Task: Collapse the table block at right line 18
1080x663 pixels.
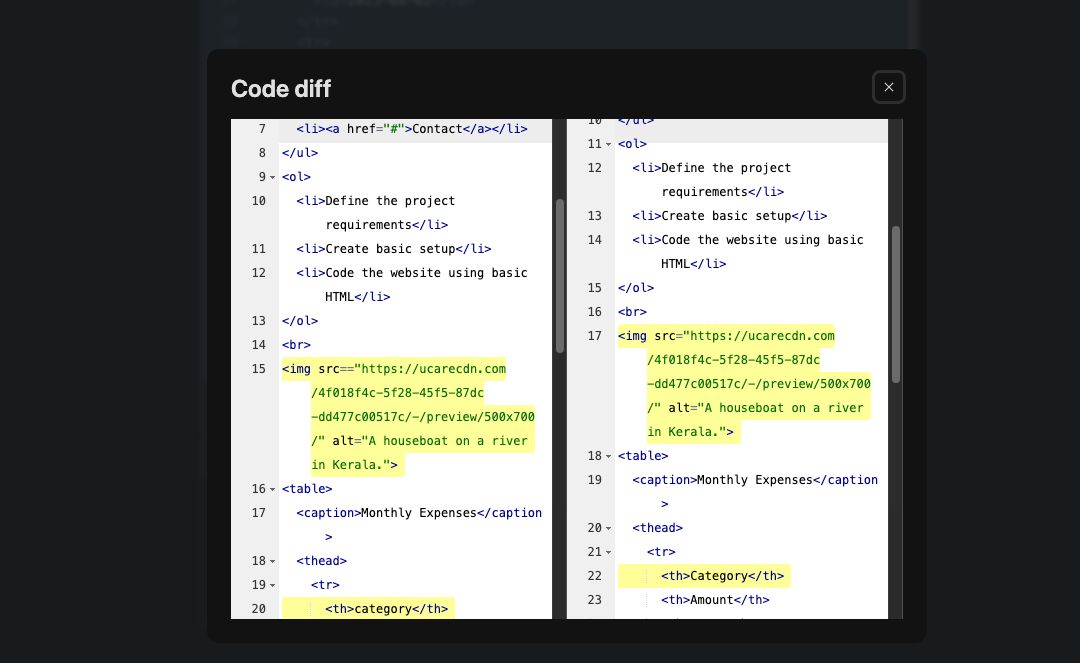Action: coord(608,456)
